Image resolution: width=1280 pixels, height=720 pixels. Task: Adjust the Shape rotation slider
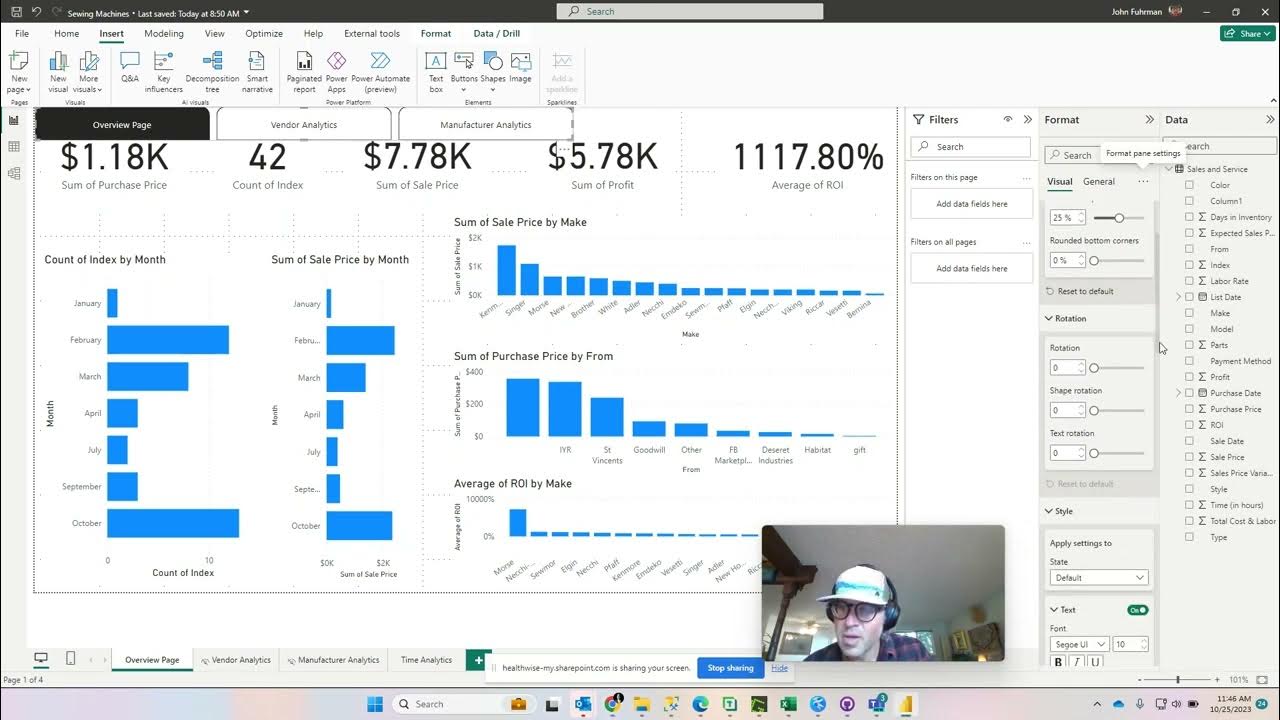(x=1118, y=410)
